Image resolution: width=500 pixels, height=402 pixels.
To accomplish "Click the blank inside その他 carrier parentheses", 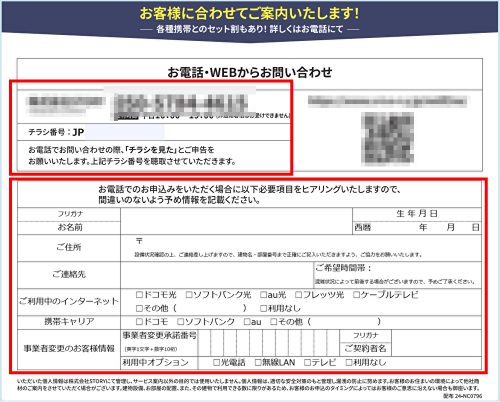I will click(344, 322).
